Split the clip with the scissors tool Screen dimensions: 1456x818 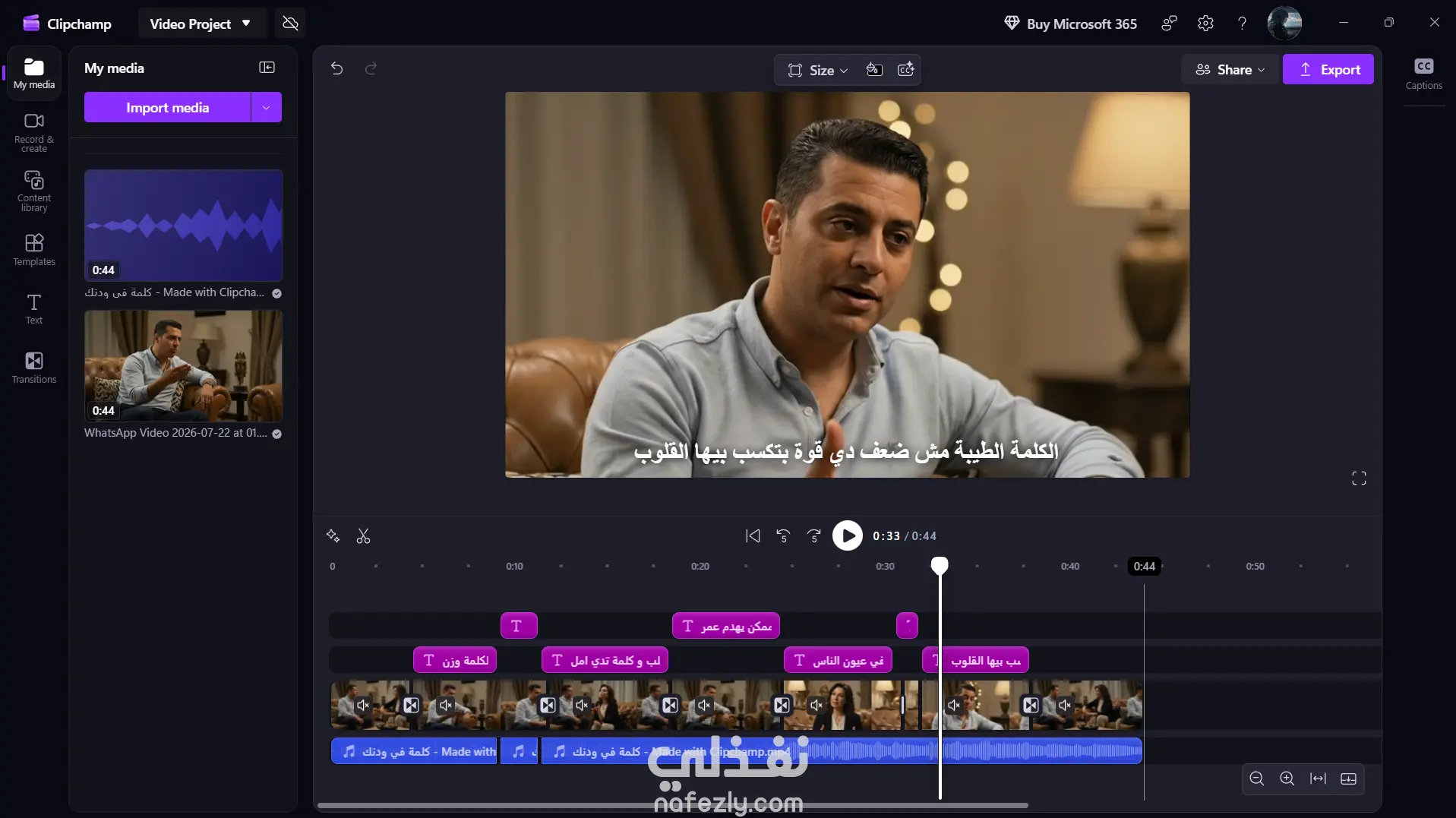point(363,536)
